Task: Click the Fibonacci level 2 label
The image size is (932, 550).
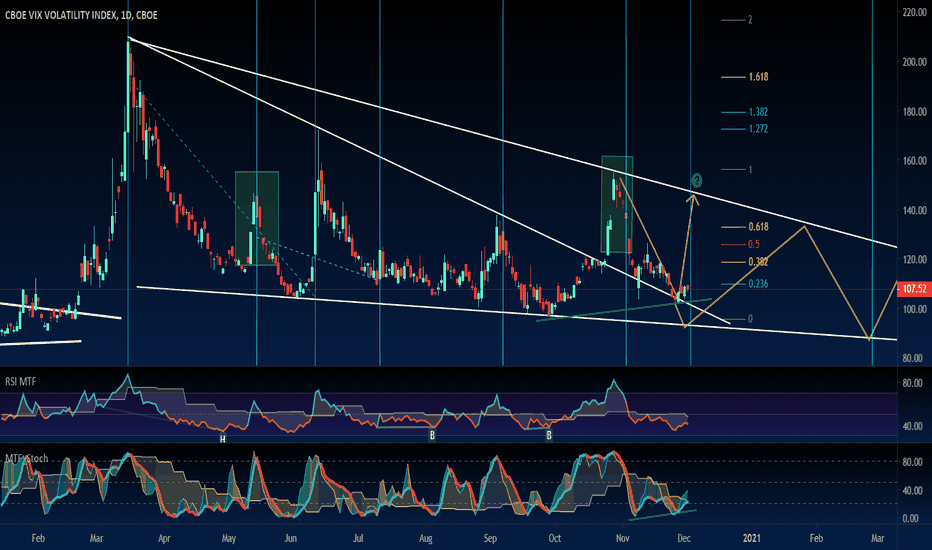Action: 750,20
